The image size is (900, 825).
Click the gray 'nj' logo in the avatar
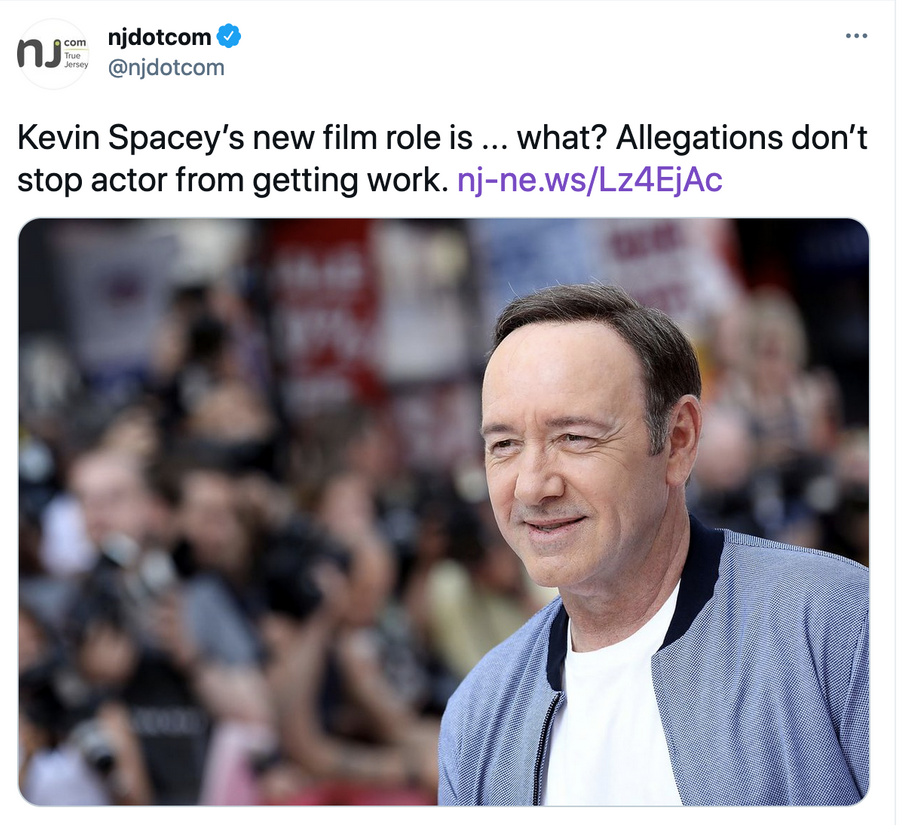39,53
